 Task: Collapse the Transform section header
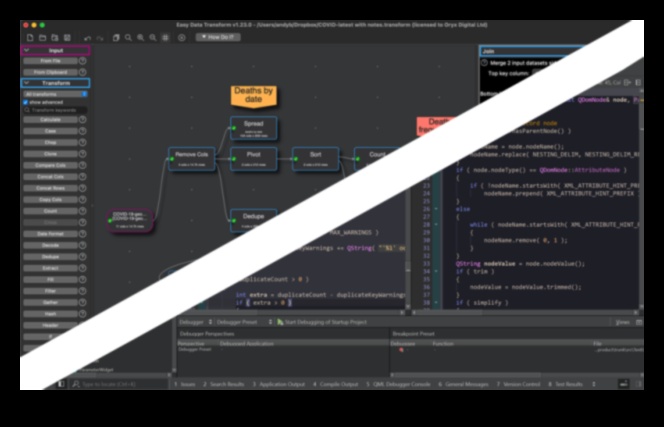point(55,83)
